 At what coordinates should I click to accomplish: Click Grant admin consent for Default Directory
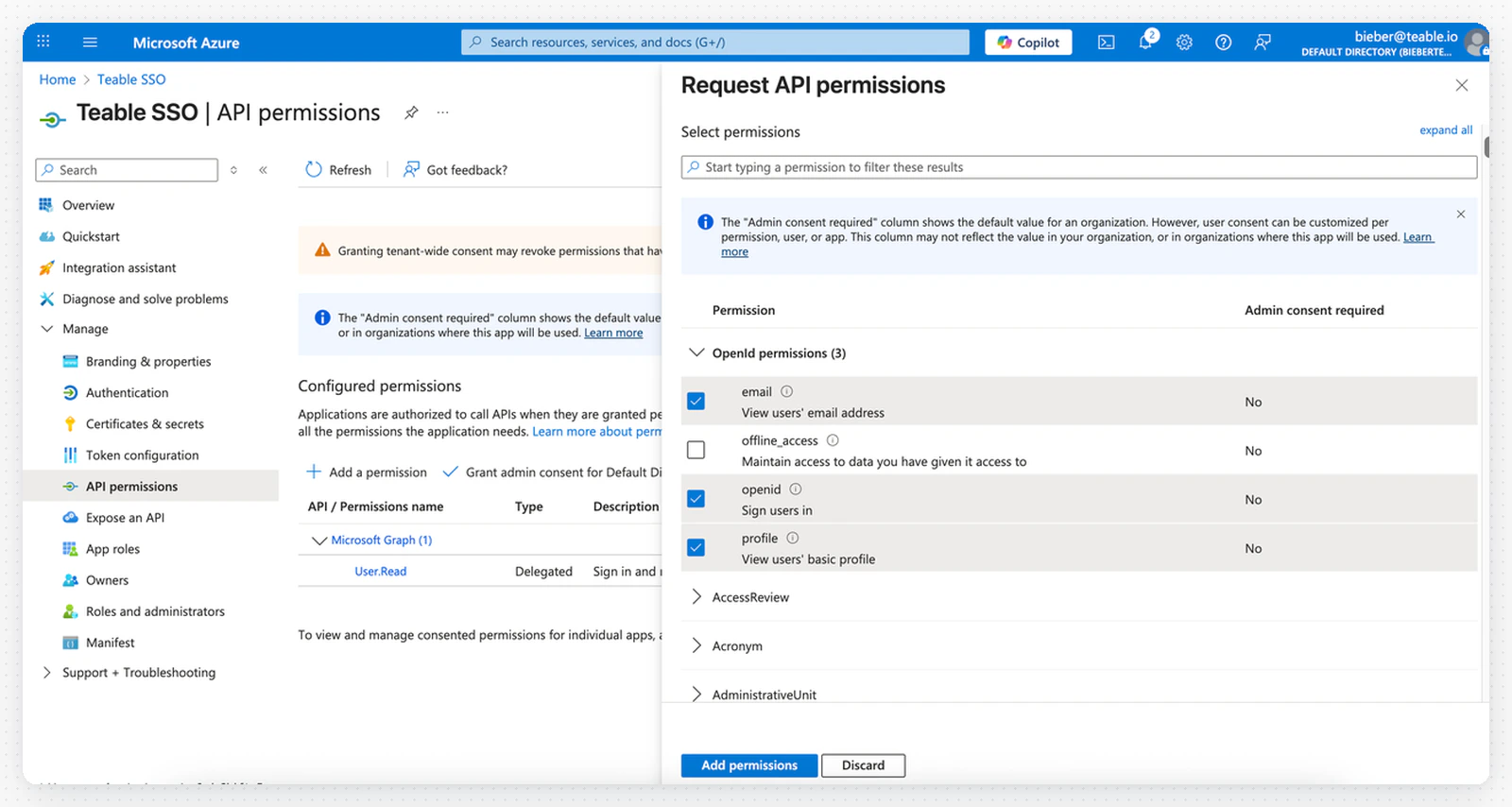(553, 472)
